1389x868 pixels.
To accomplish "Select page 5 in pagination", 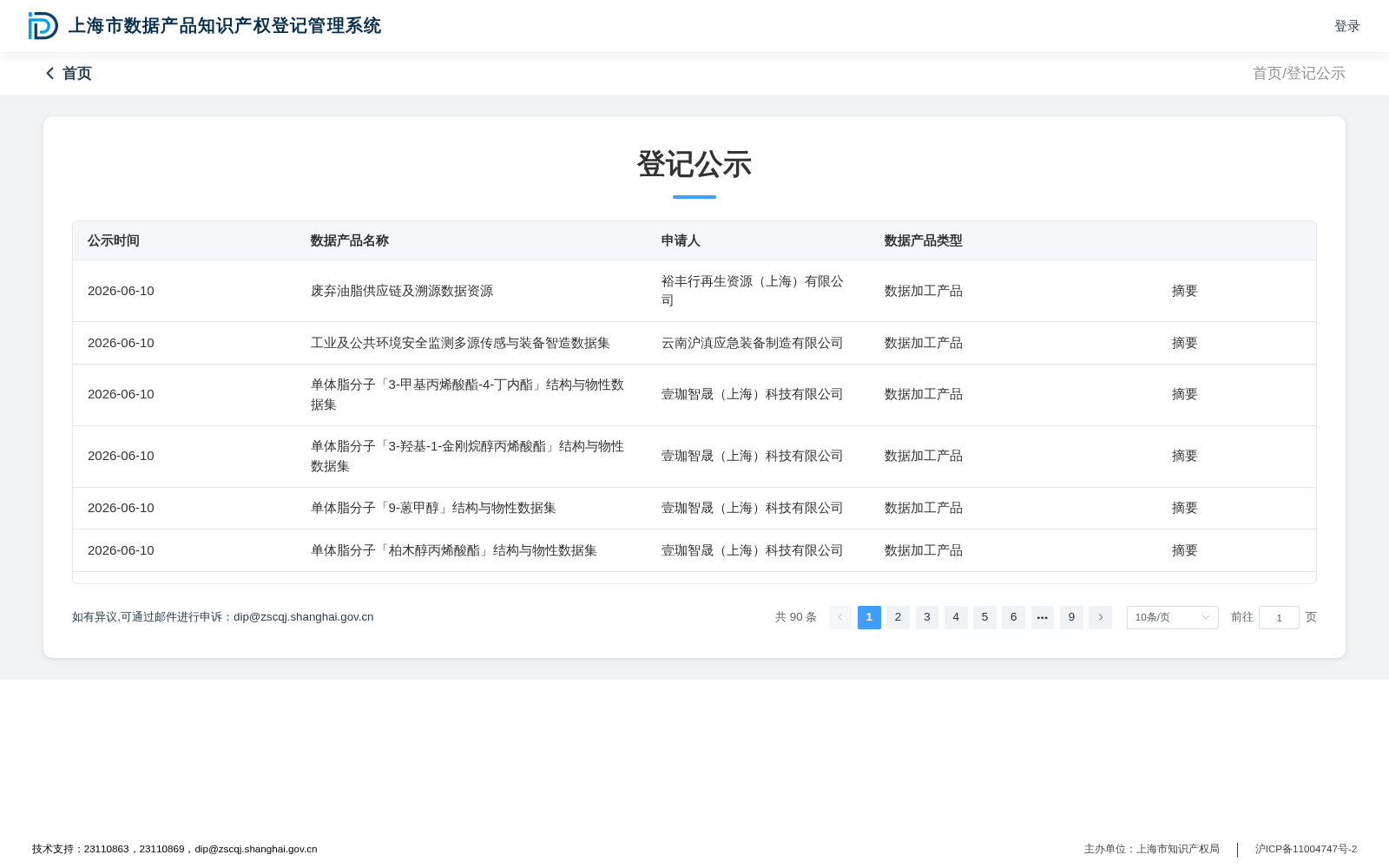I will pyautogui.click(x=984, y=617).
